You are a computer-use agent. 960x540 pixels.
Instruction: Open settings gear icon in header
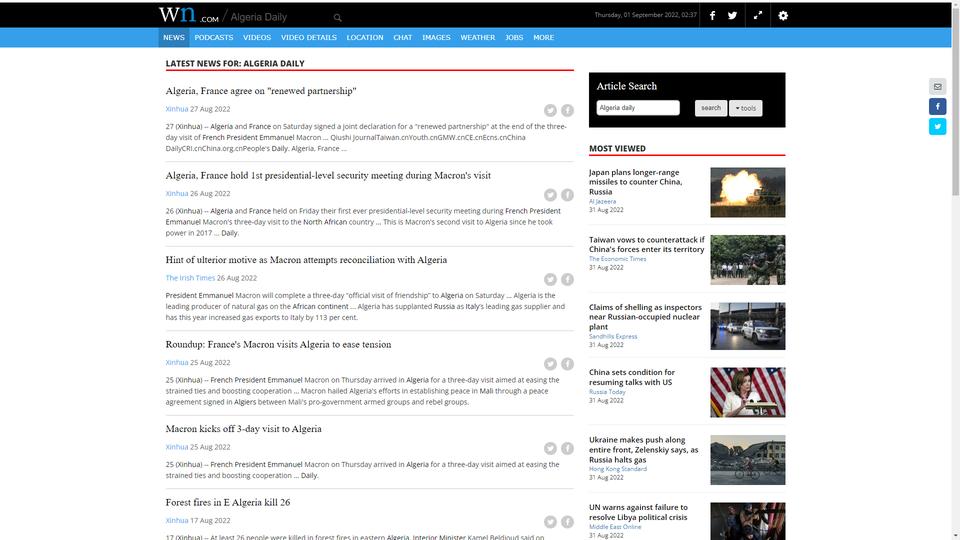[783, 15]
